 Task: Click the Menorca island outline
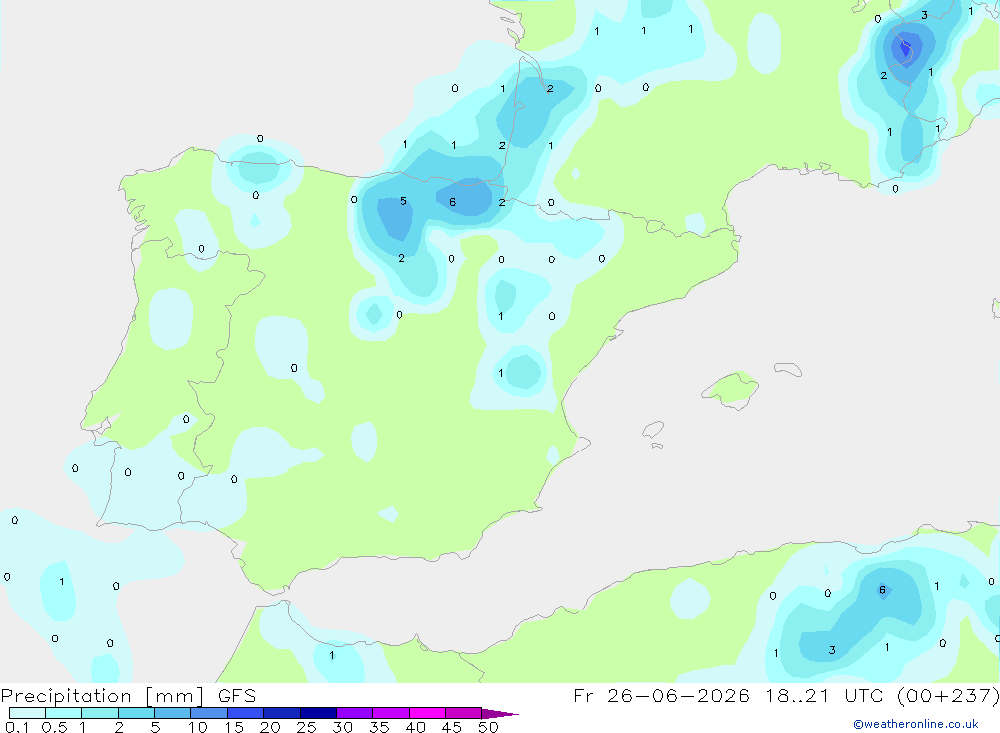pyautogui.click(x=788, y=369)
